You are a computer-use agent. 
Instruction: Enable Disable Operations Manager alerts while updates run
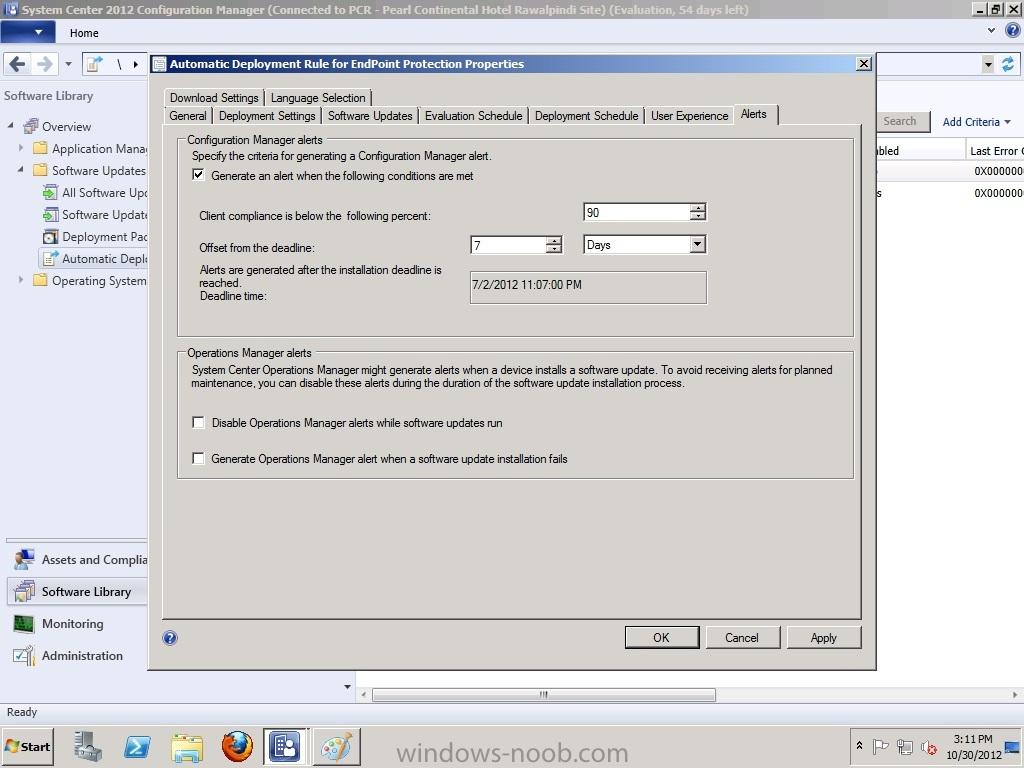pyautogui.click(x=198, y=423)
